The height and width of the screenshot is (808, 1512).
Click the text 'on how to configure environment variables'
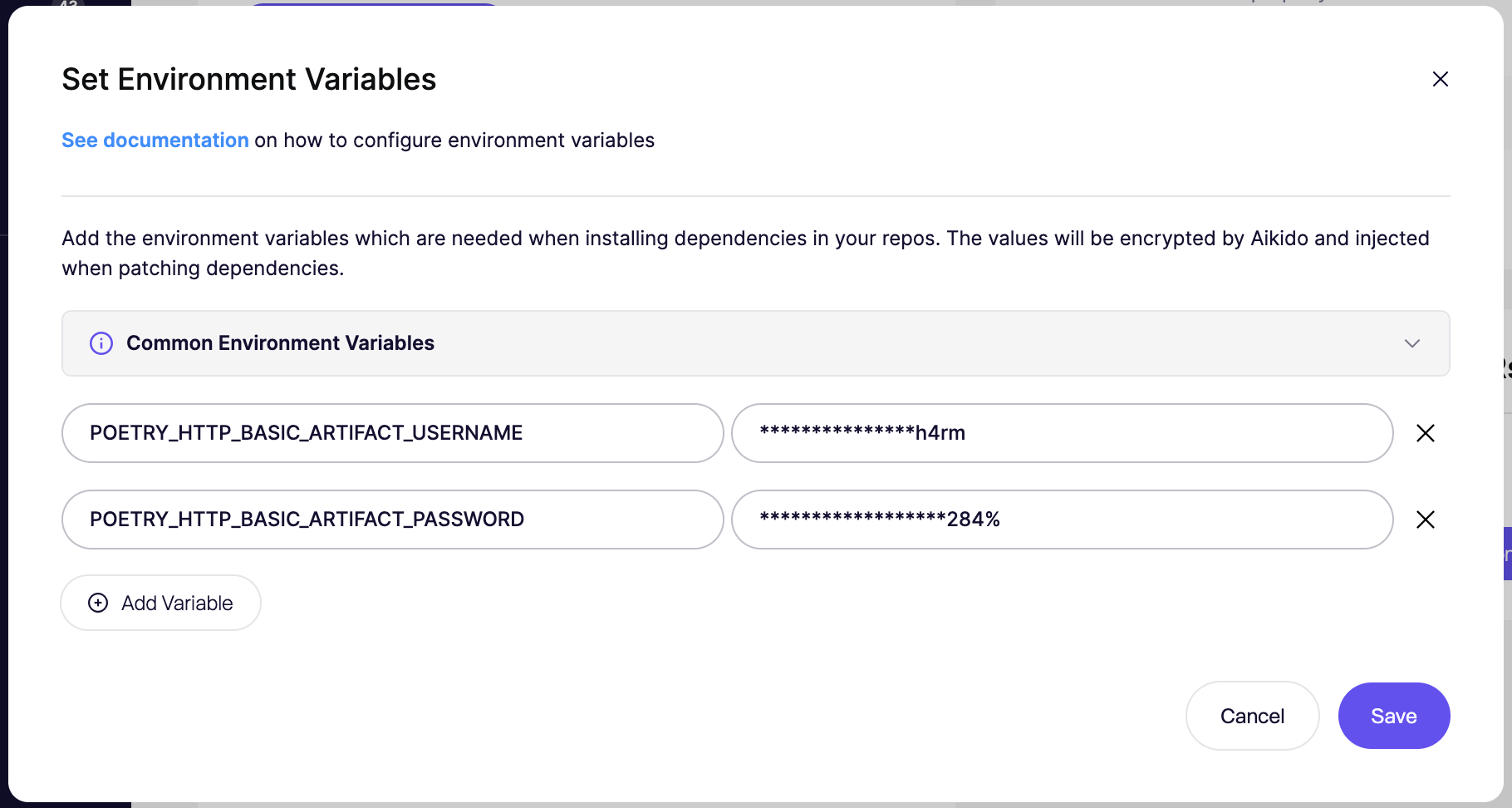tap(454, 140)
